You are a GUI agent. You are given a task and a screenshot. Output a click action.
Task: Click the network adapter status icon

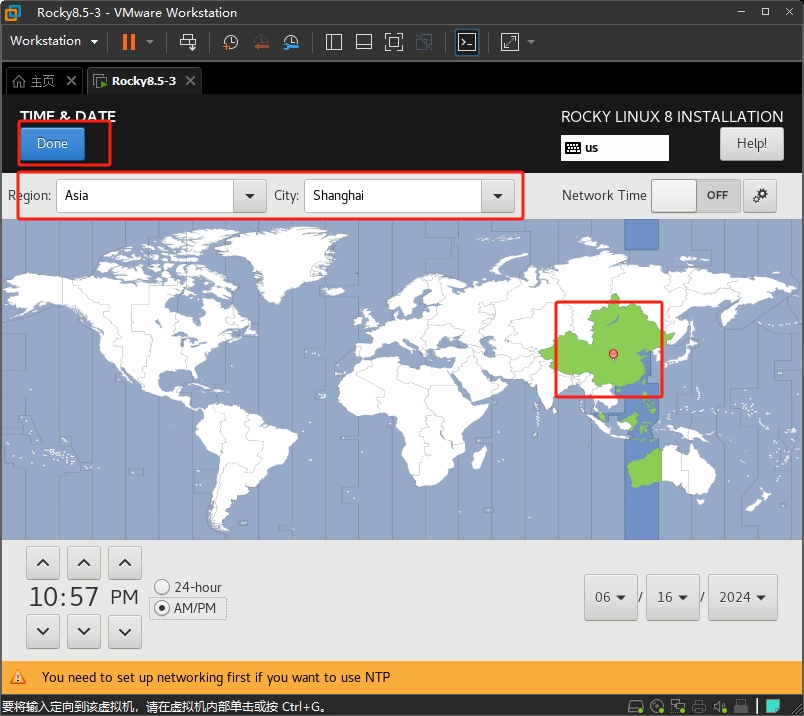tap(678, 707)
